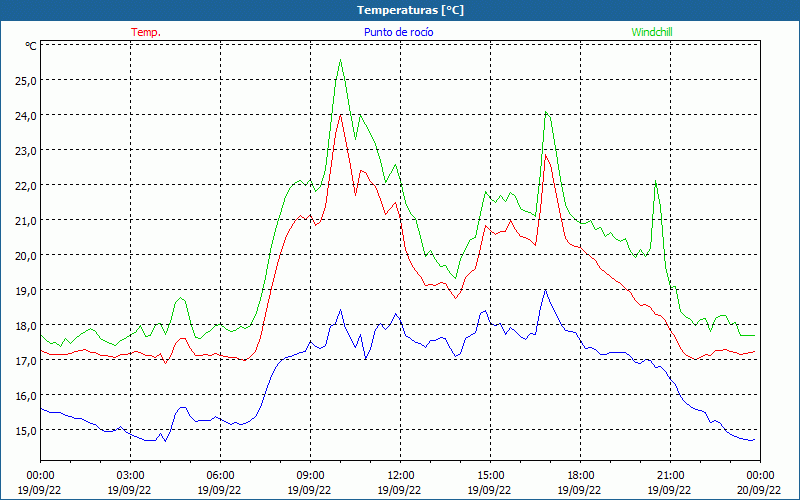Click the 15,0 y-axis value
The image size is (800, 500).
tap(27, 431)
